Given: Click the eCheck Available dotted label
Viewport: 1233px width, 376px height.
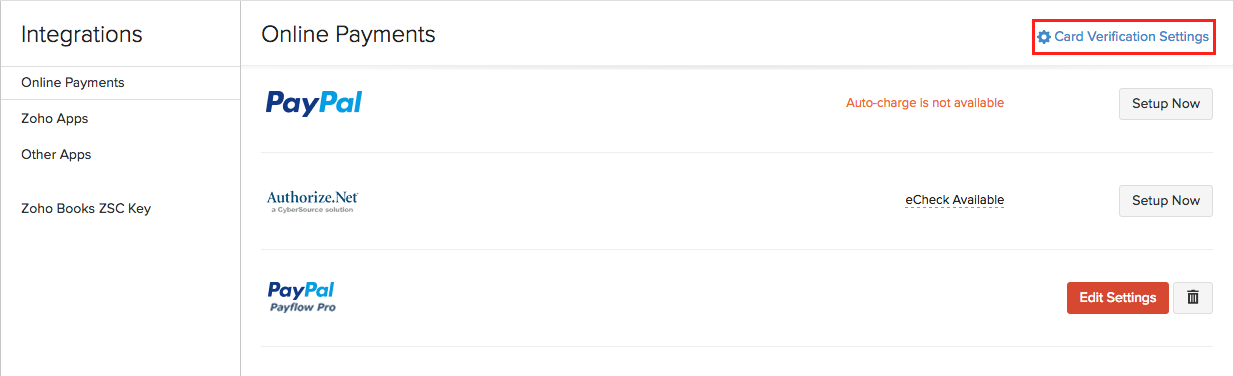Looking at the screenshot, I should [x=954, y=200].
